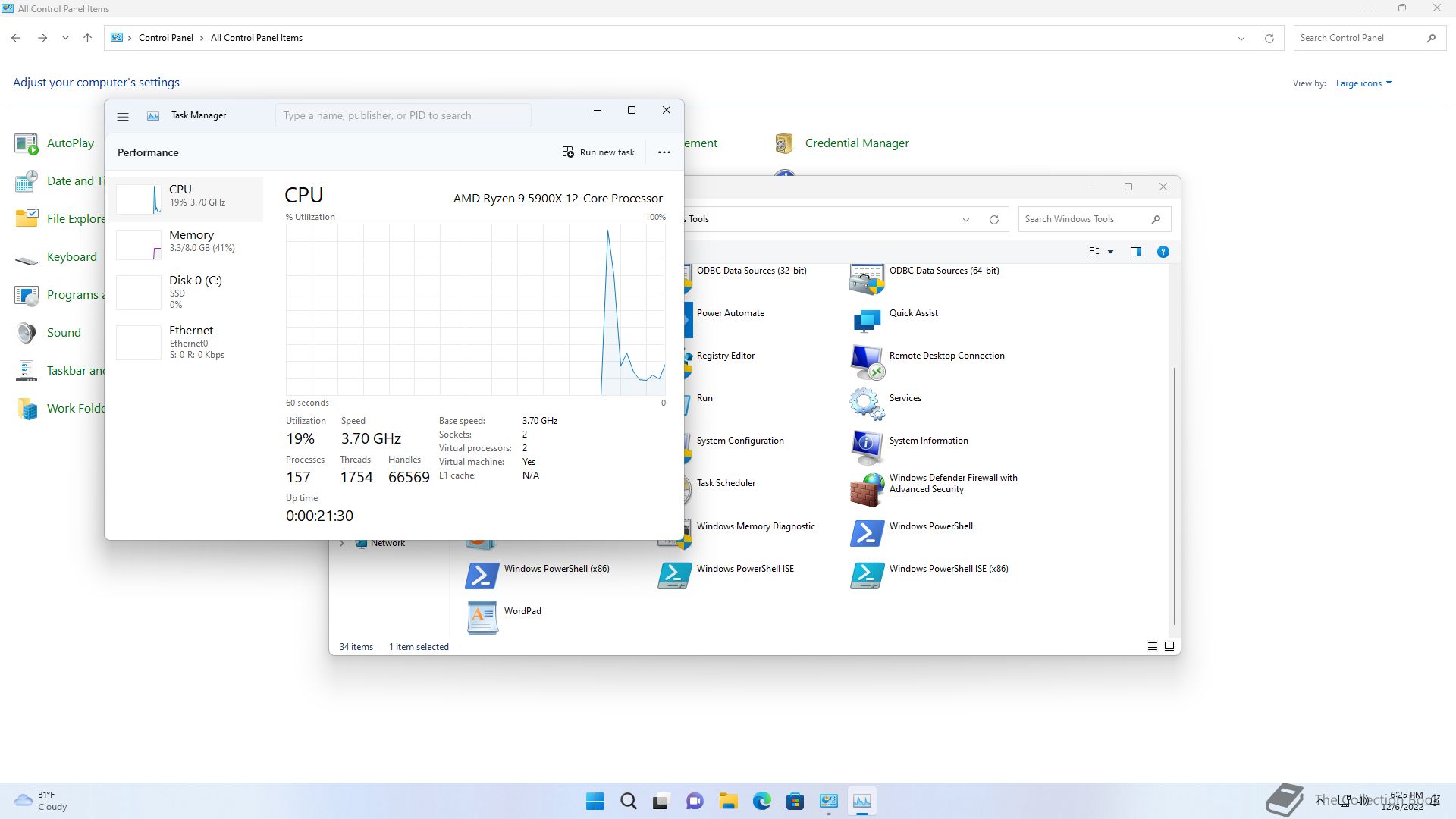The image size is (1456, 819).
Task: Open ODBC Data Sources (64-bit)
Action: click(x=925, y=280)
